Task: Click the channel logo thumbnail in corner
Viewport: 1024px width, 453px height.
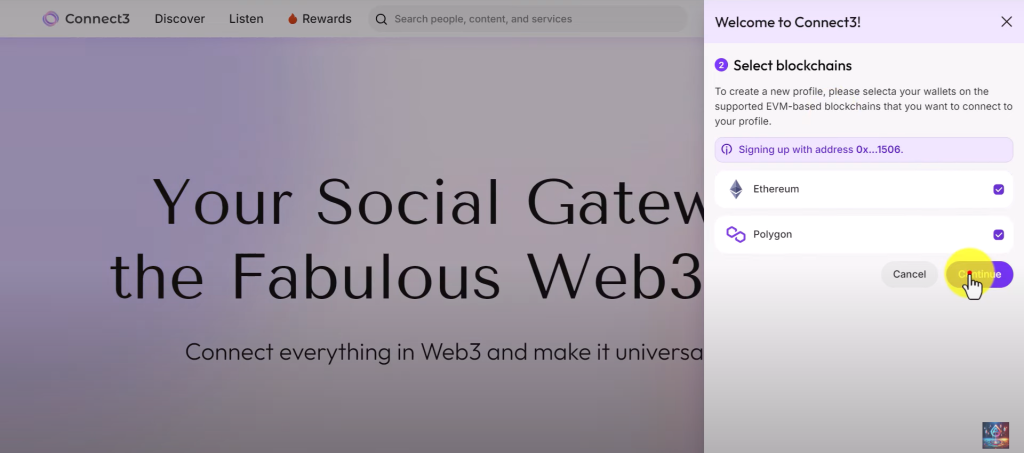Action: pyautogui.click(x=995, y=434)
